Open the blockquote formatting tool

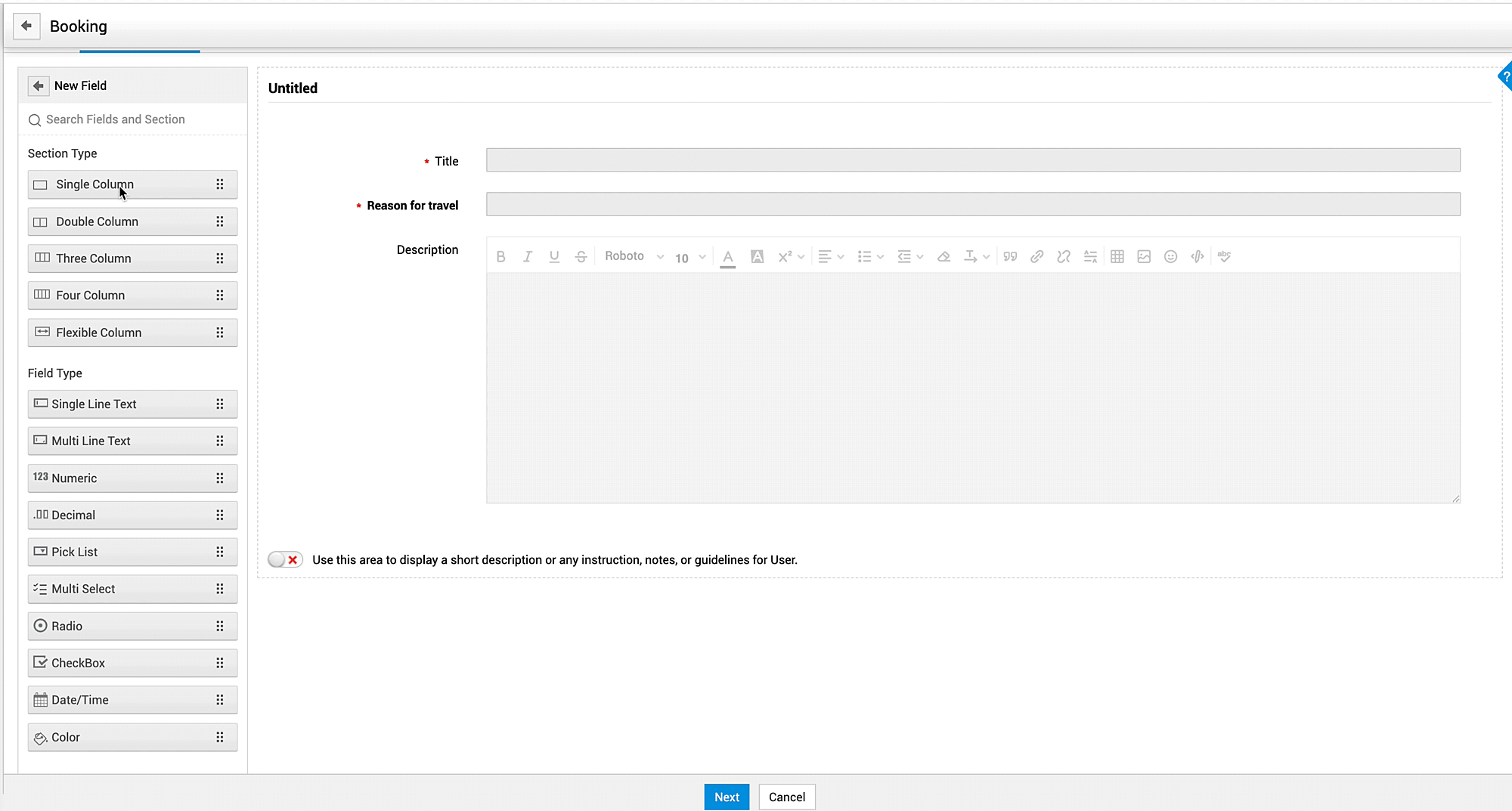pyautogui.click(x=1010, y=256)
